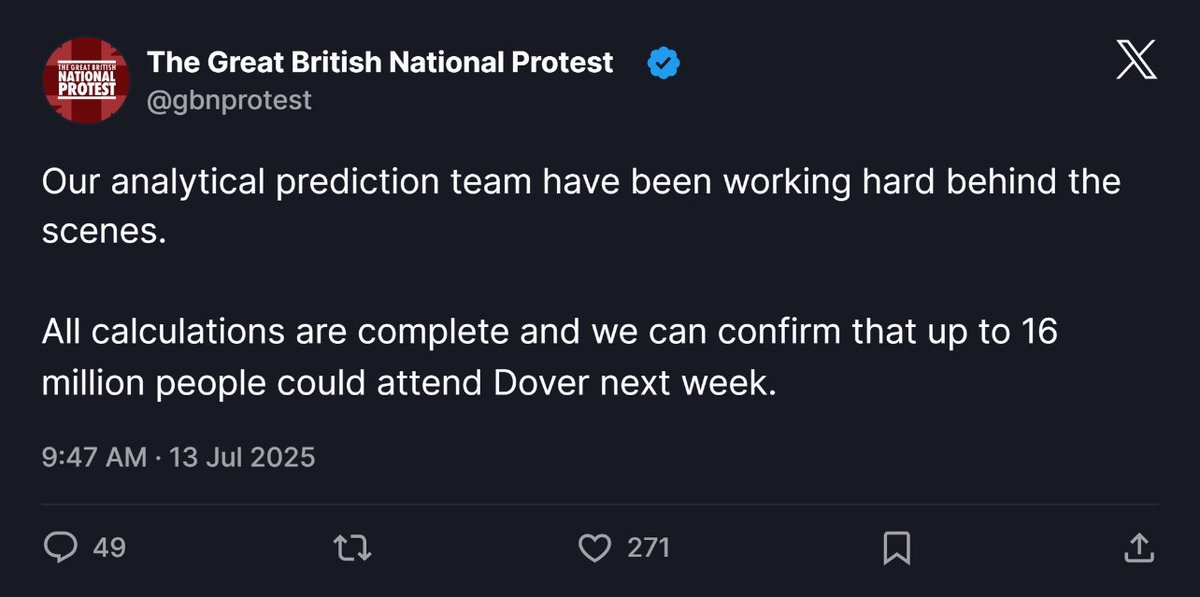Bookmark this post

(x=897, y=547)
